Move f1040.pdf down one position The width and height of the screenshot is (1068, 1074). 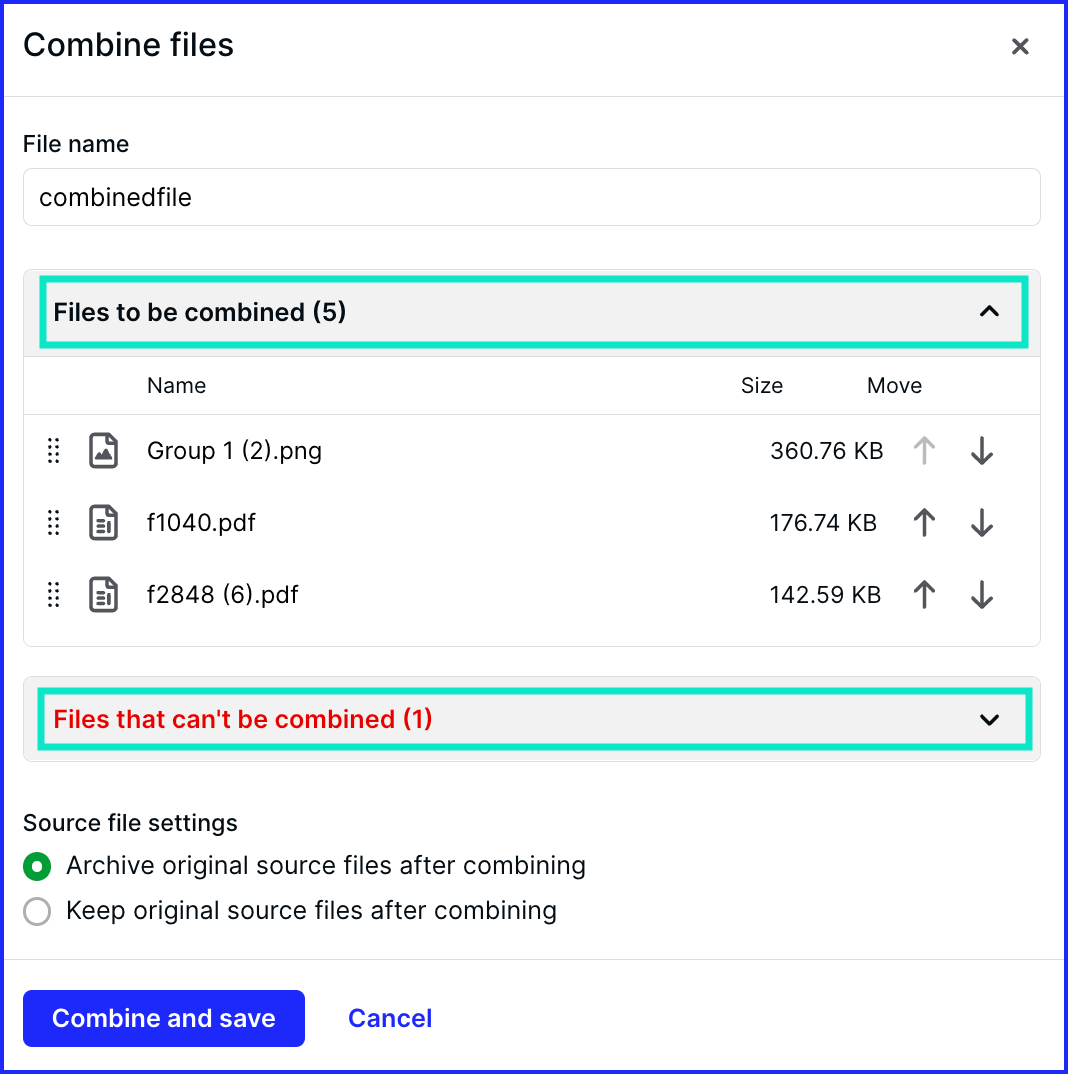982,523
